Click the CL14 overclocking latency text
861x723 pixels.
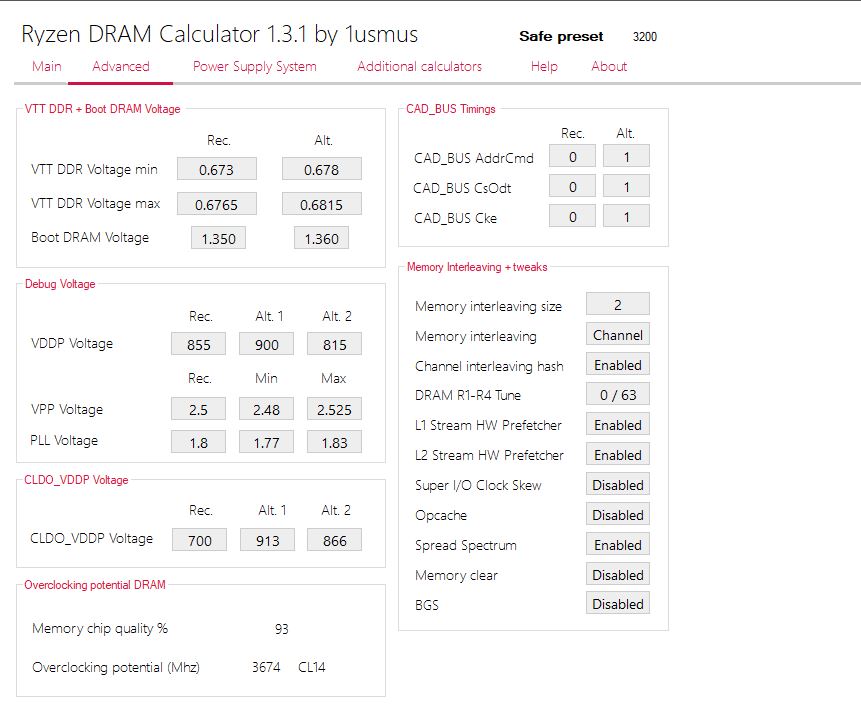pyautogui.click(x=312, y=667)
